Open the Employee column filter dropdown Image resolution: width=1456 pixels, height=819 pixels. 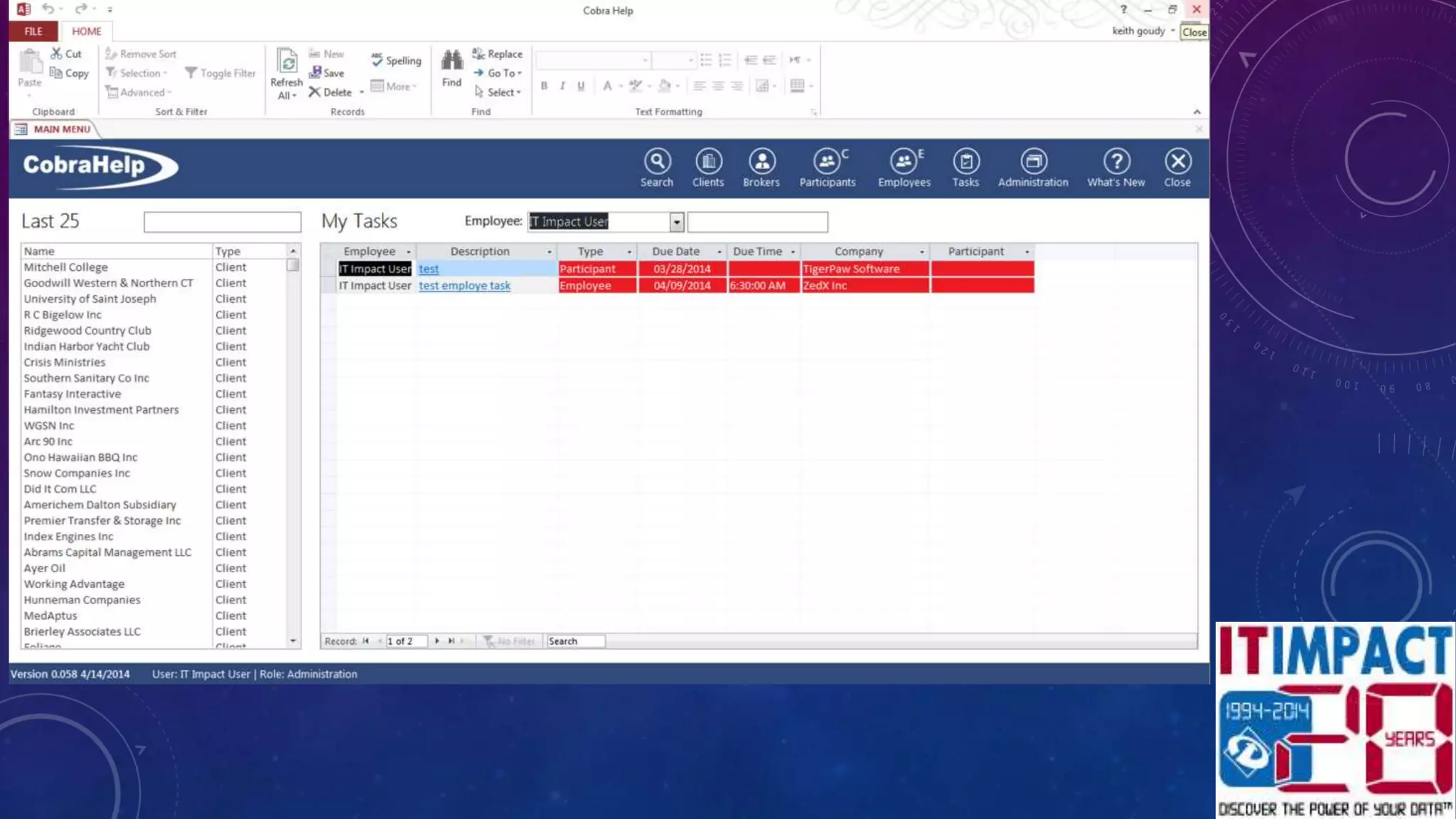(408, 252)
